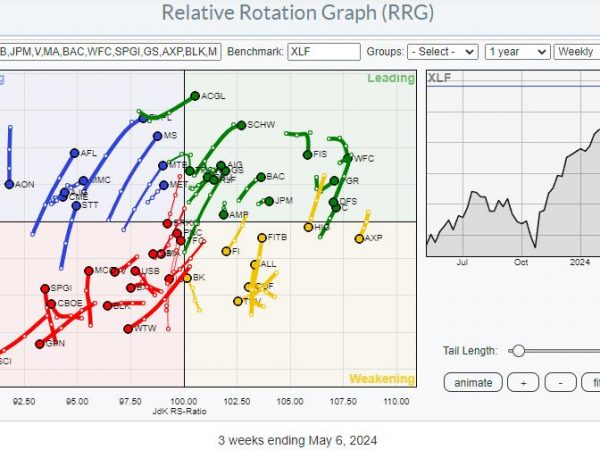Screen dimensions: 600x450
Task: Select the BK data point
Action: pyautogui.click(x=187, y=278)
